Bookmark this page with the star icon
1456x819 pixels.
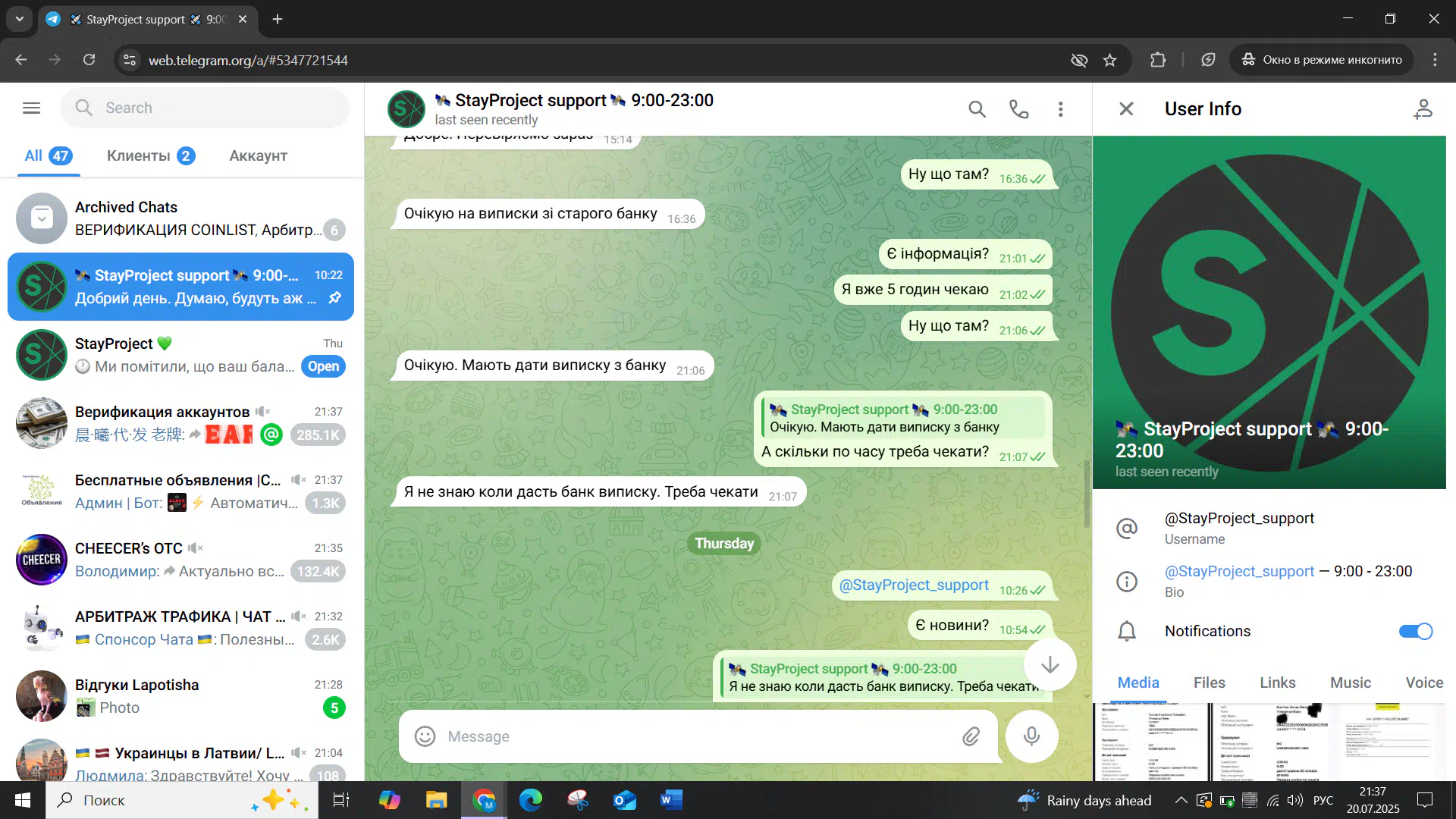click(1109, 60)
